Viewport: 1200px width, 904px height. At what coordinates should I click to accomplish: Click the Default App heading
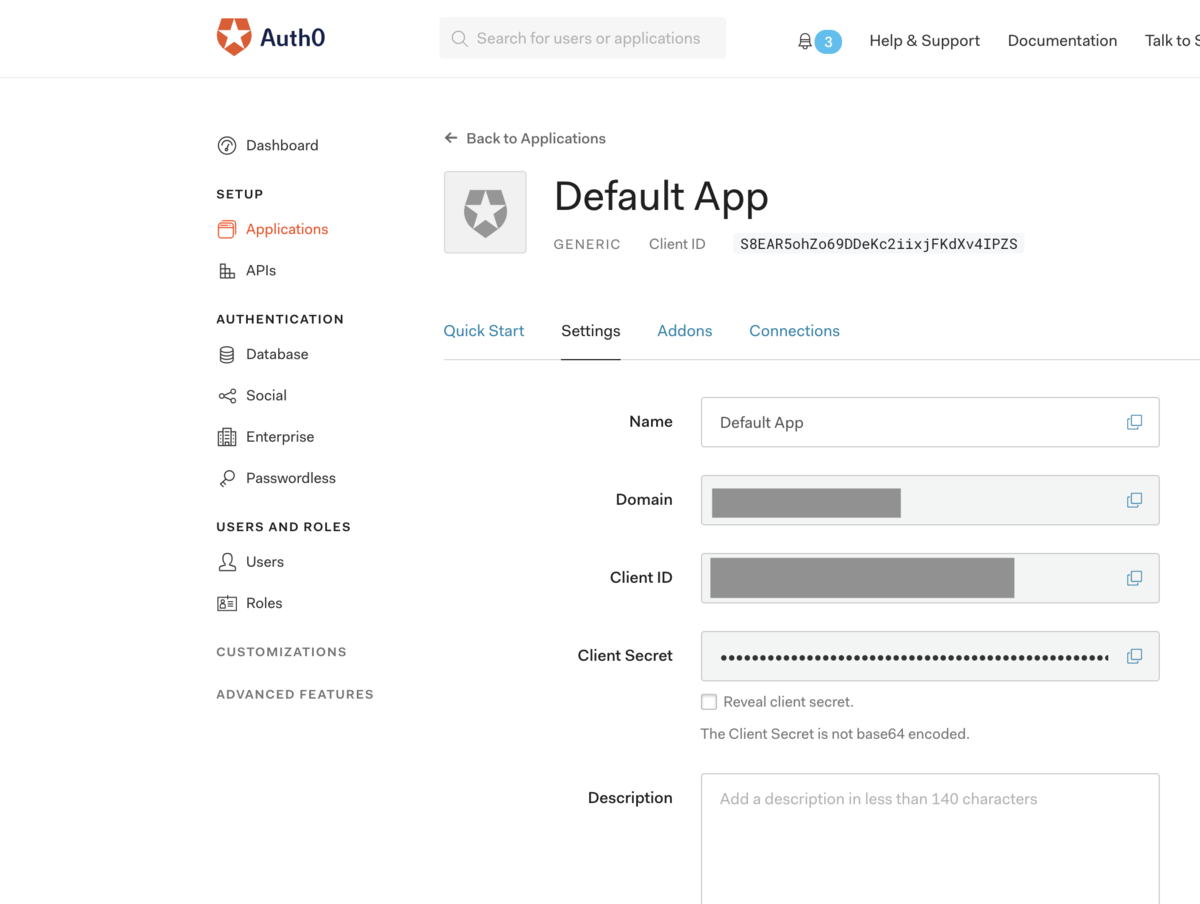(661, 197)
